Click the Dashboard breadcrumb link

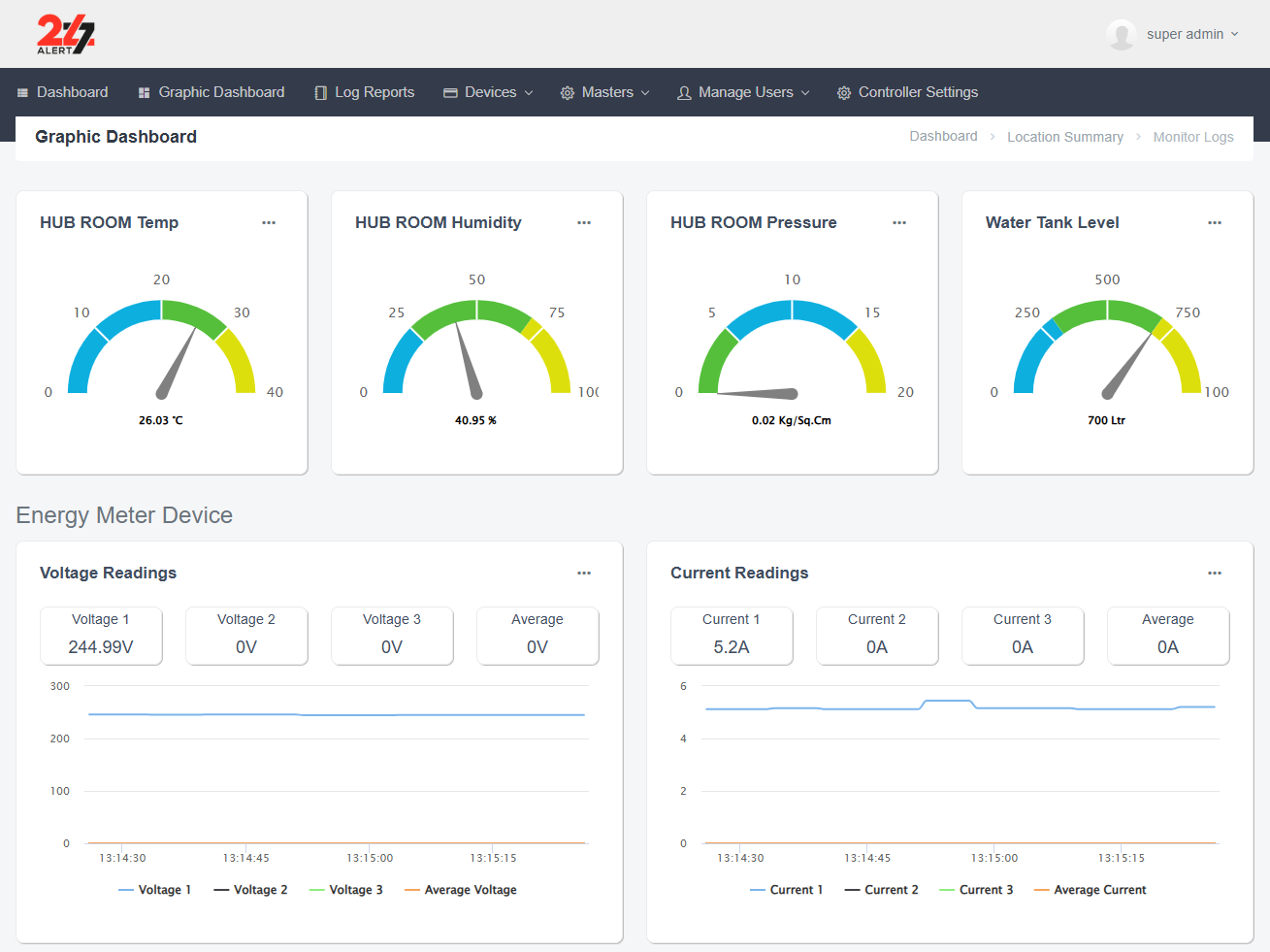pyautogui.click(x=943, y=137)
